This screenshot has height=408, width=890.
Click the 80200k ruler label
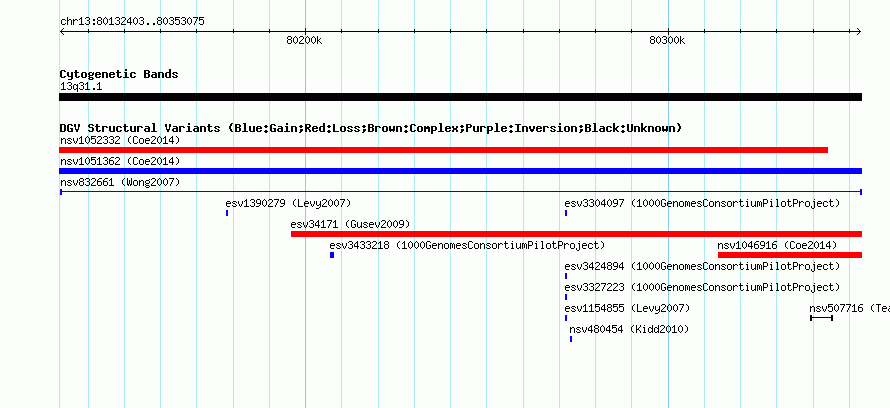coord(304,40)
